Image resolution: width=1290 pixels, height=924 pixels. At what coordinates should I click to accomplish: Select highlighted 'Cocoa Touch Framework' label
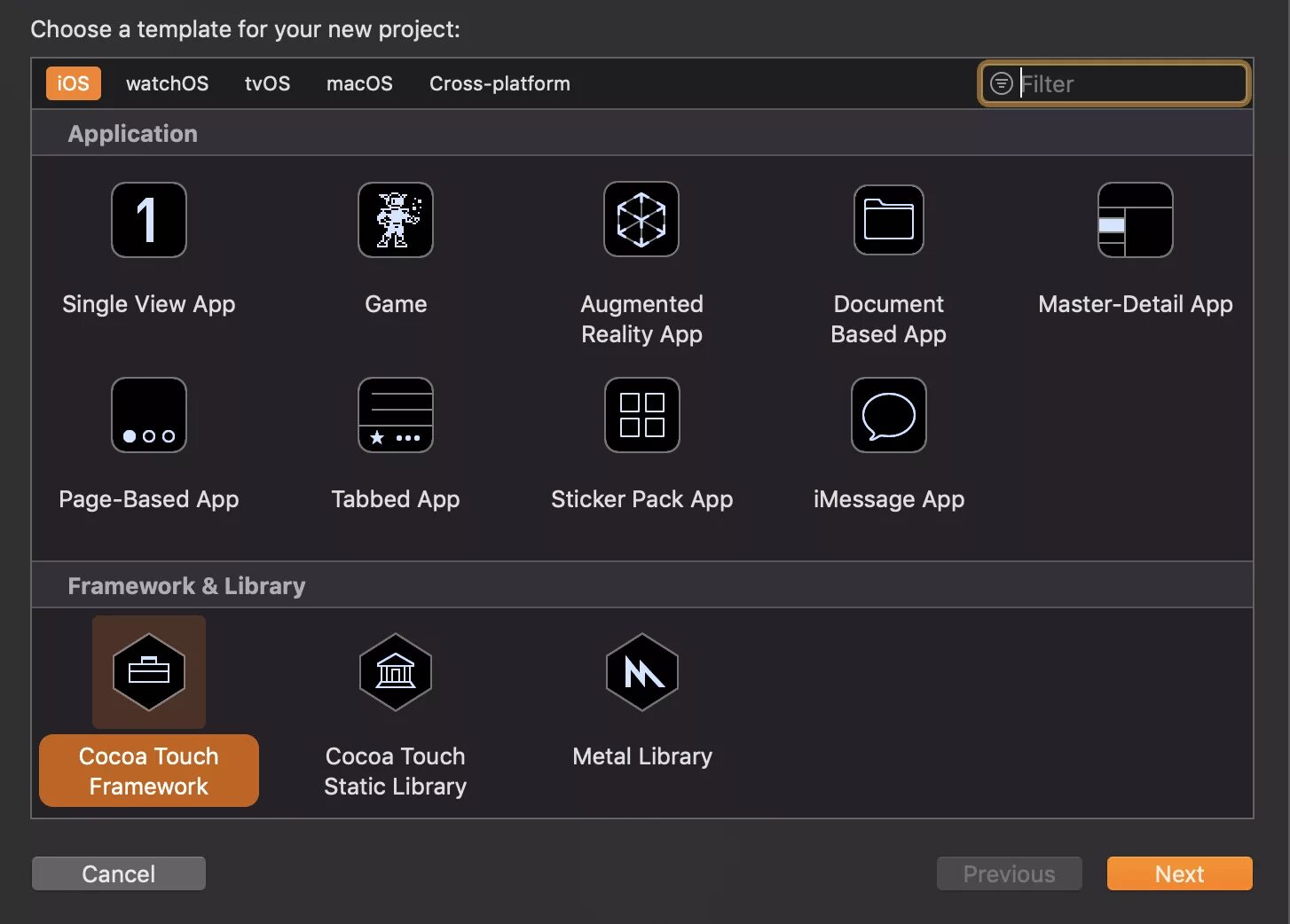tap(149, 771)
